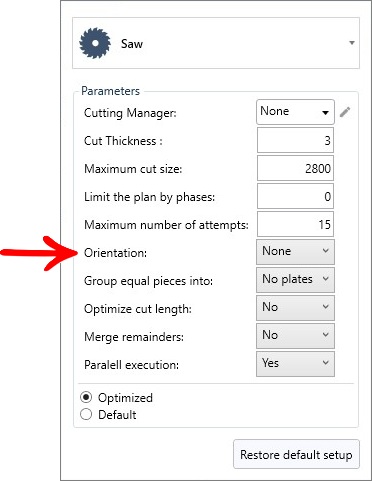Click the Restore default setup button
372x481 pixels.
click(x=296, y=455)
